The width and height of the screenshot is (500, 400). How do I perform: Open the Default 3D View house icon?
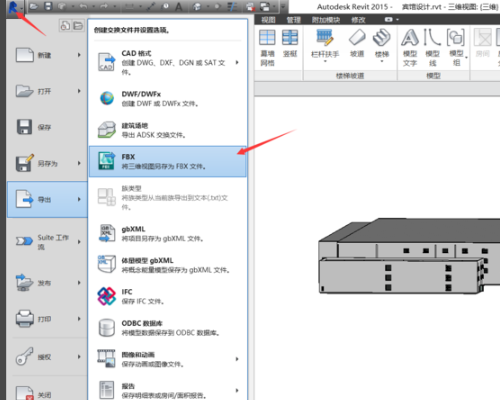coord(197,7)
